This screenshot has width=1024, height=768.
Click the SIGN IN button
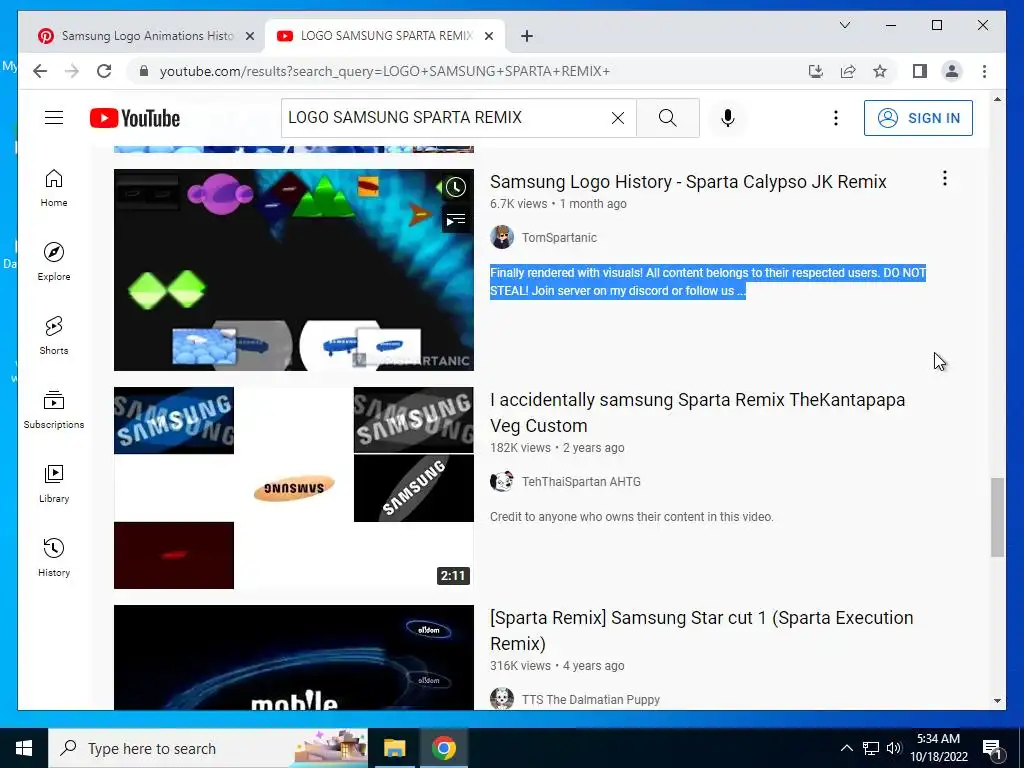(x=918, y=118)
